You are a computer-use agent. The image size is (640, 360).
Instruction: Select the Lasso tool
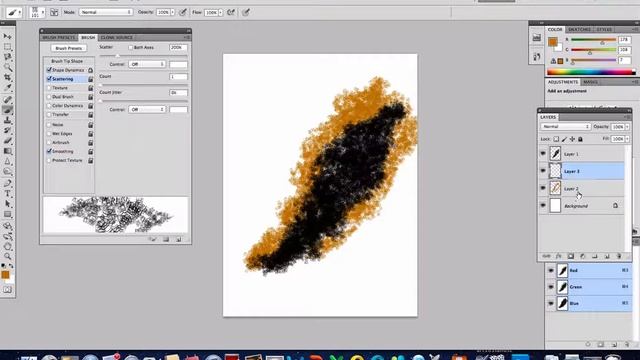tap(7, 57)
